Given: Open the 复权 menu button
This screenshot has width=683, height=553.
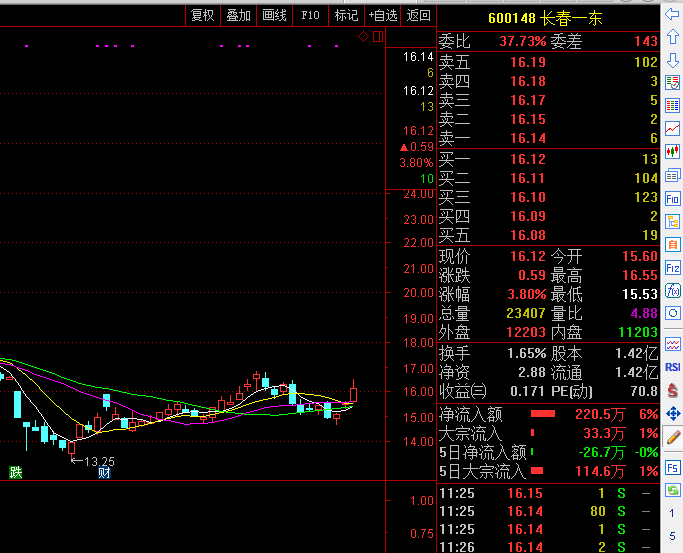Looking at the screenshot, I should coord(203,16).
